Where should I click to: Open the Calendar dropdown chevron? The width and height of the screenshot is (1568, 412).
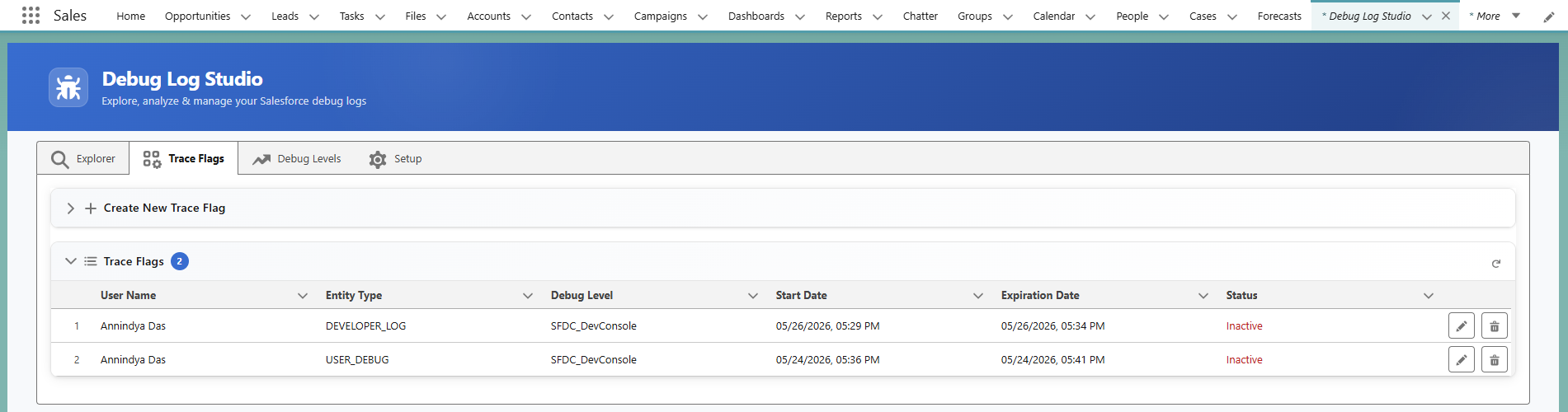point(1090,16)
